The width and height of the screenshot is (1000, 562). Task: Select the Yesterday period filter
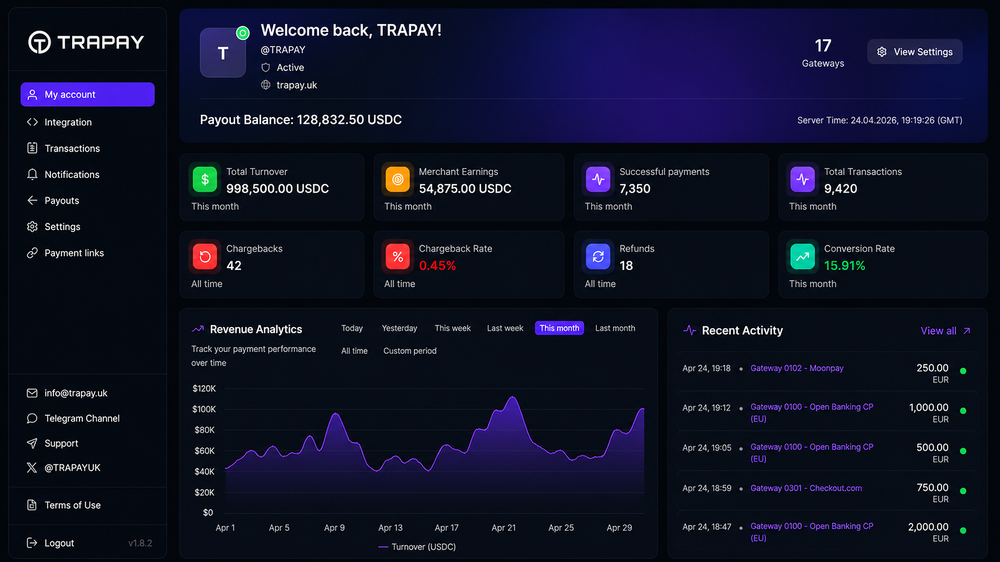click(x=399, y=328)
